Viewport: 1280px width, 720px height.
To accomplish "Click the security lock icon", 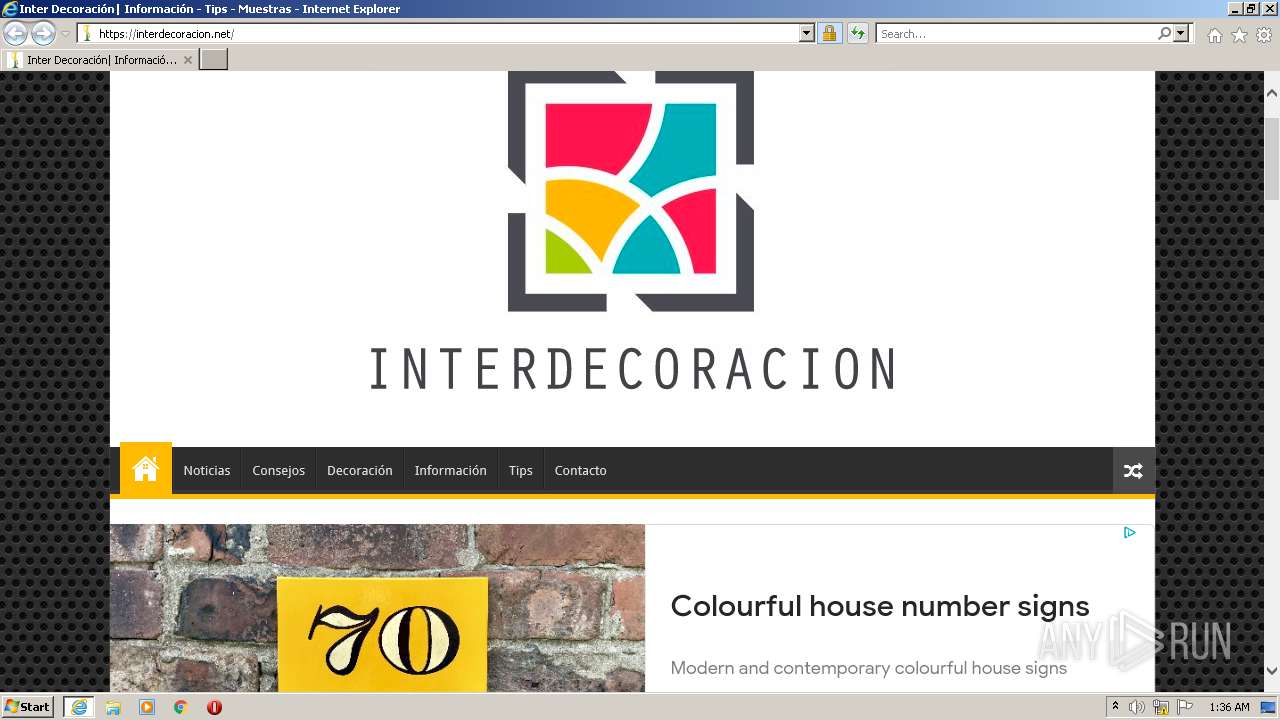I will pyautogui.click(x=829, y=33).
